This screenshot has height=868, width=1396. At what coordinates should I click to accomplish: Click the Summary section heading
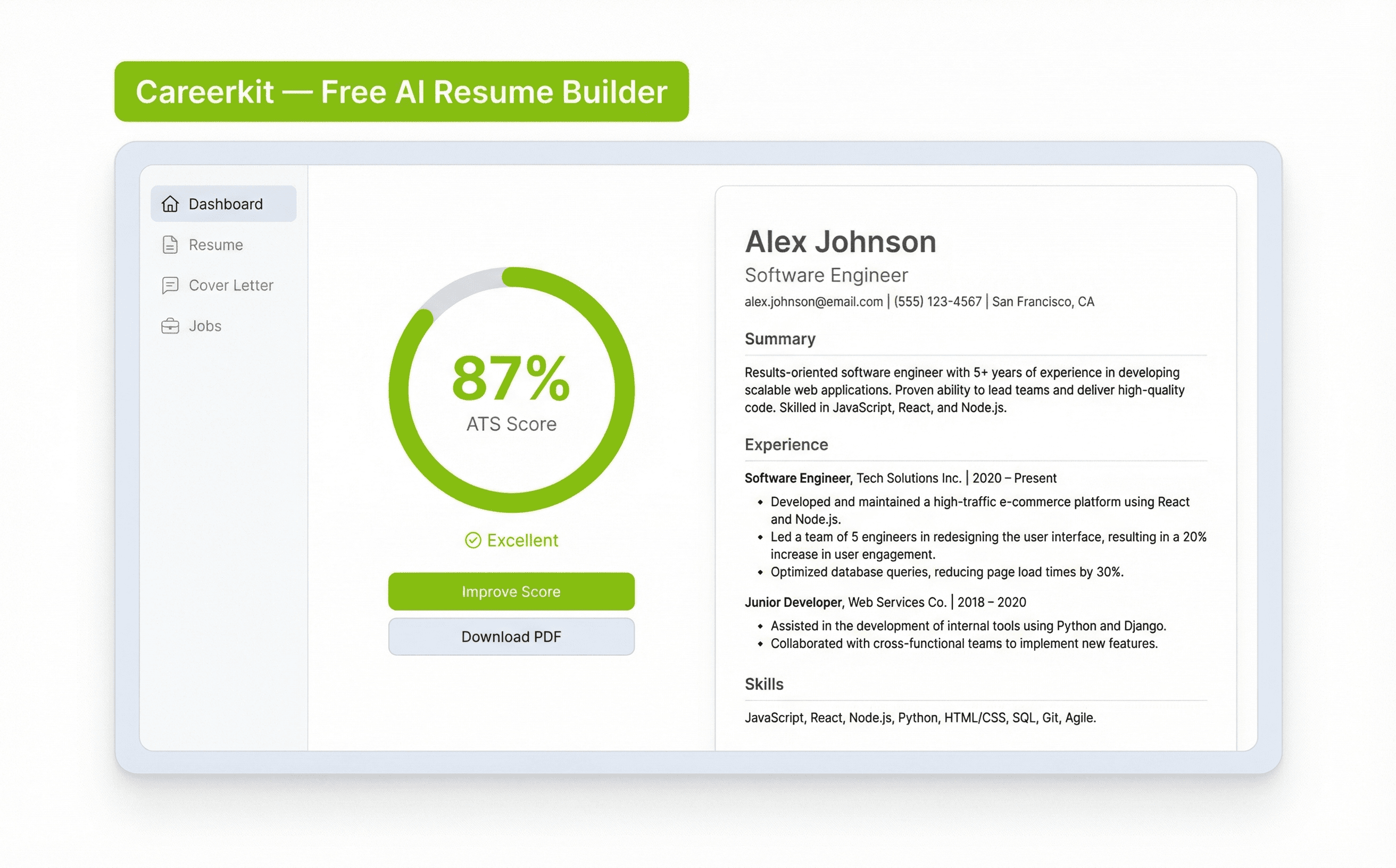[780, 339]
